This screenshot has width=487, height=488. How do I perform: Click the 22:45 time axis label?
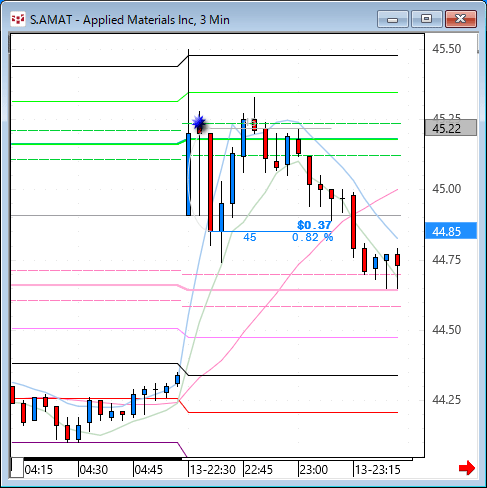[259, 470]
